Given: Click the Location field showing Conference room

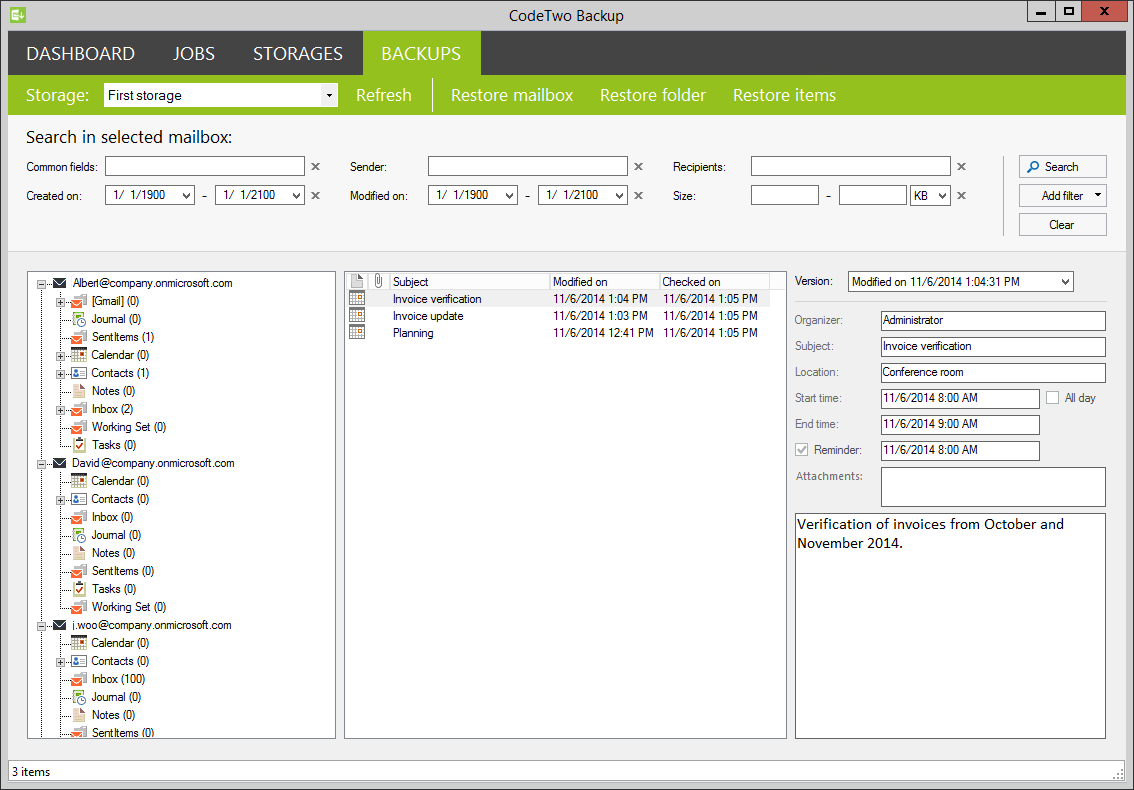Looking at the screenshot, I should 993,373.
